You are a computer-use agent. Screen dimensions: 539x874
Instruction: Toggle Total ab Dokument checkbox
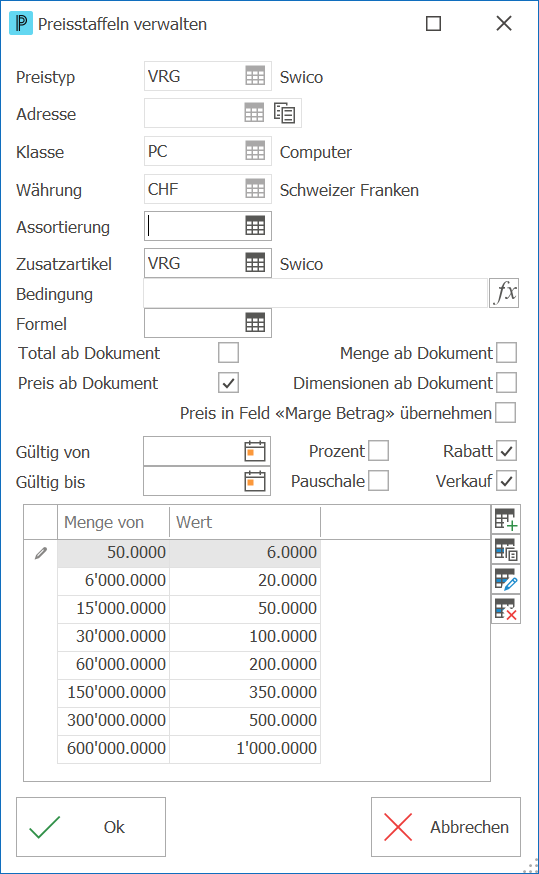point(229,353)
